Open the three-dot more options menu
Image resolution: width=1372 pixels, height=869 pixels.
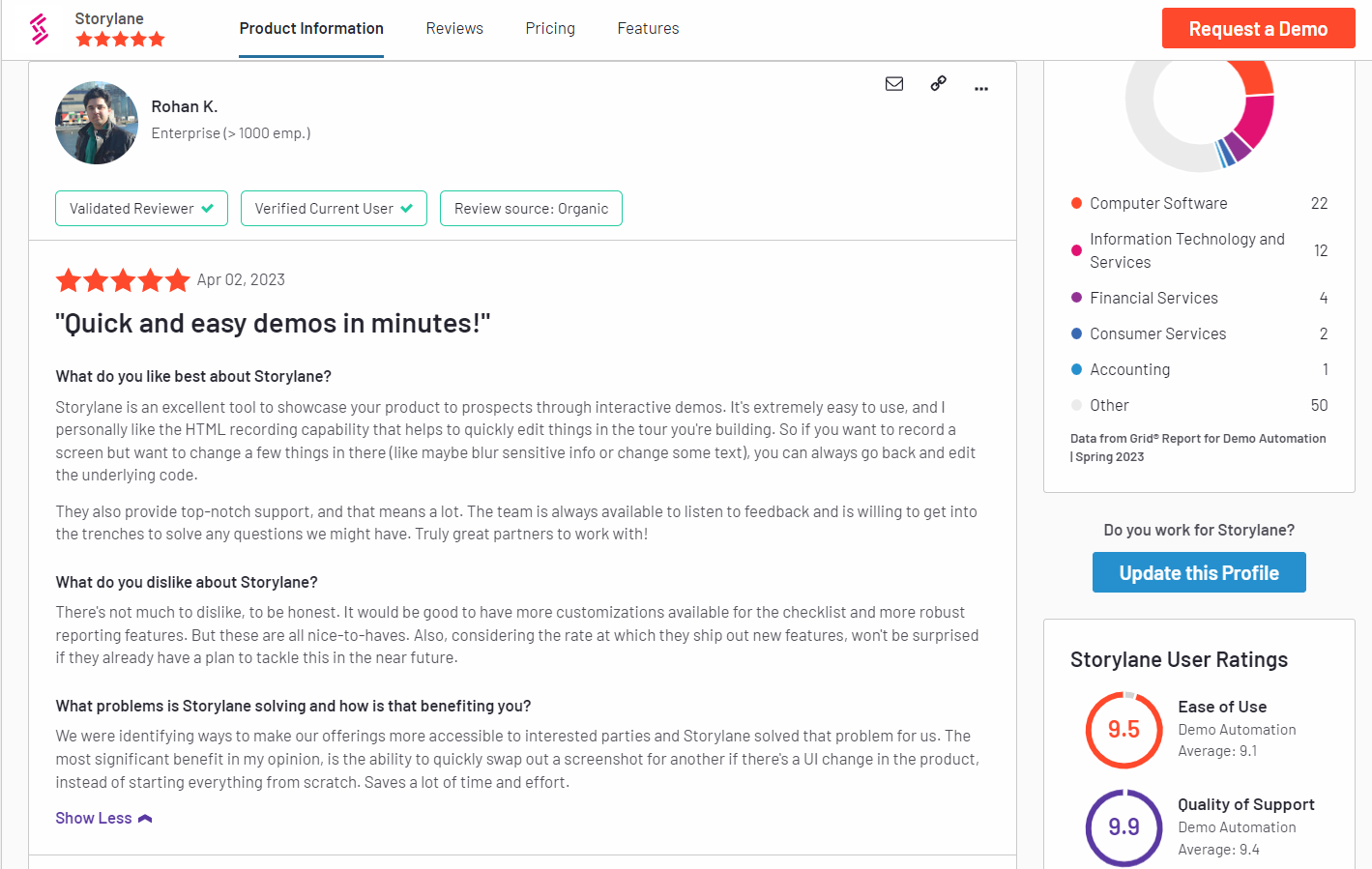[x=981, y=88]
